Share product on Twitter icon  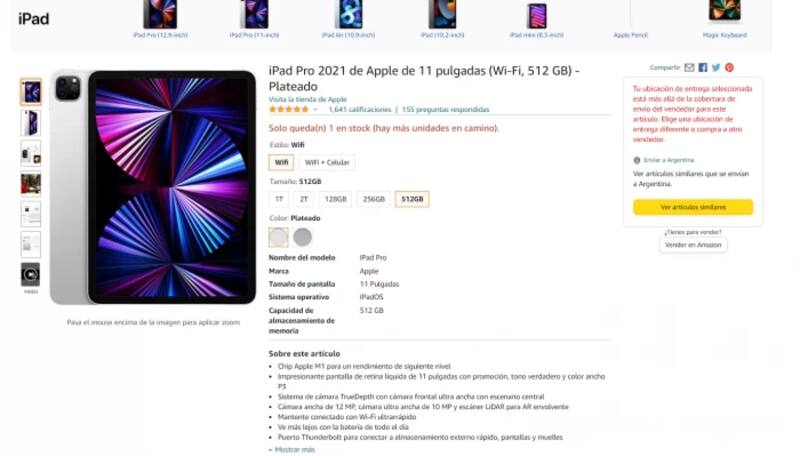[716, 67]
